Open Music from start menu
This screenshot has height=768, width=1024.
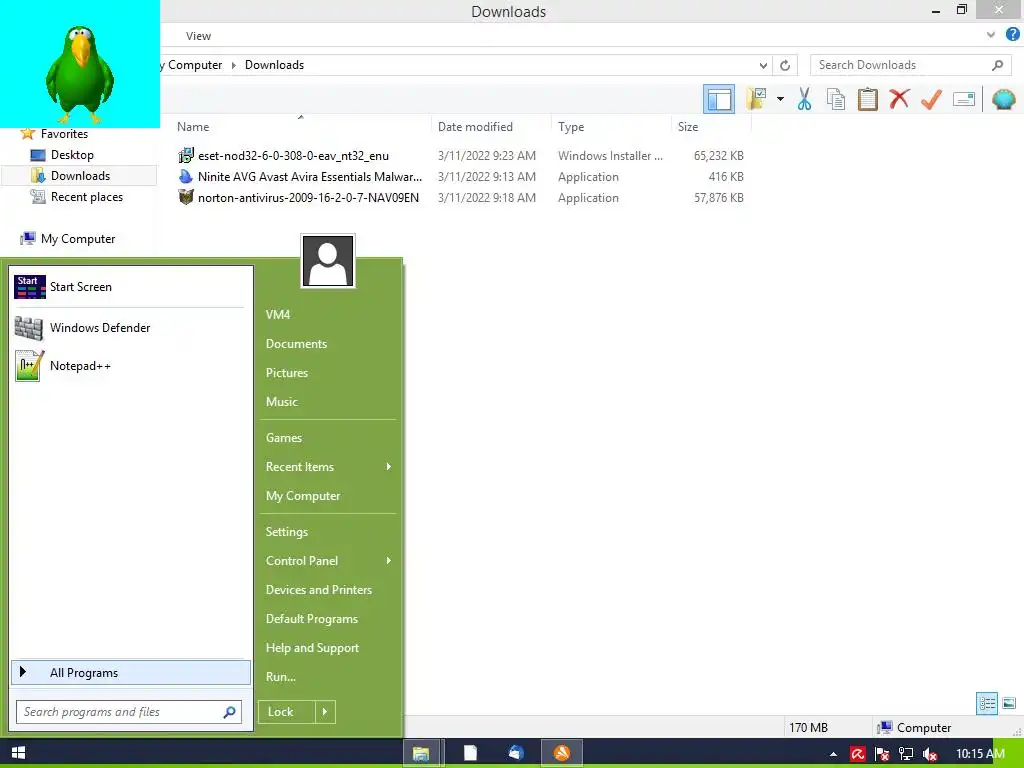point(281,402)
